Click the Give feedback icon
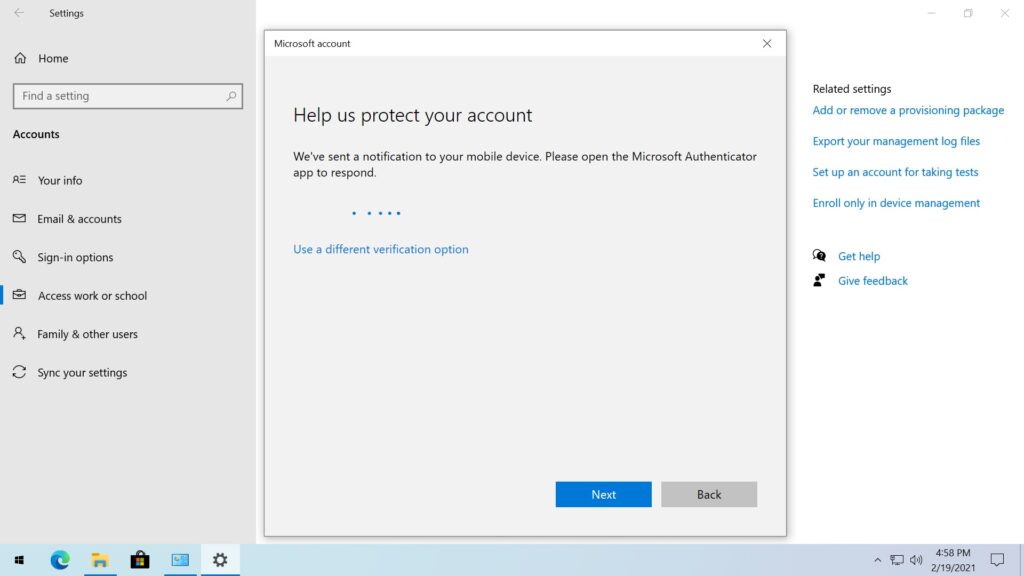The height and width of the screenshot is (576, 1024). coord(820,281)
